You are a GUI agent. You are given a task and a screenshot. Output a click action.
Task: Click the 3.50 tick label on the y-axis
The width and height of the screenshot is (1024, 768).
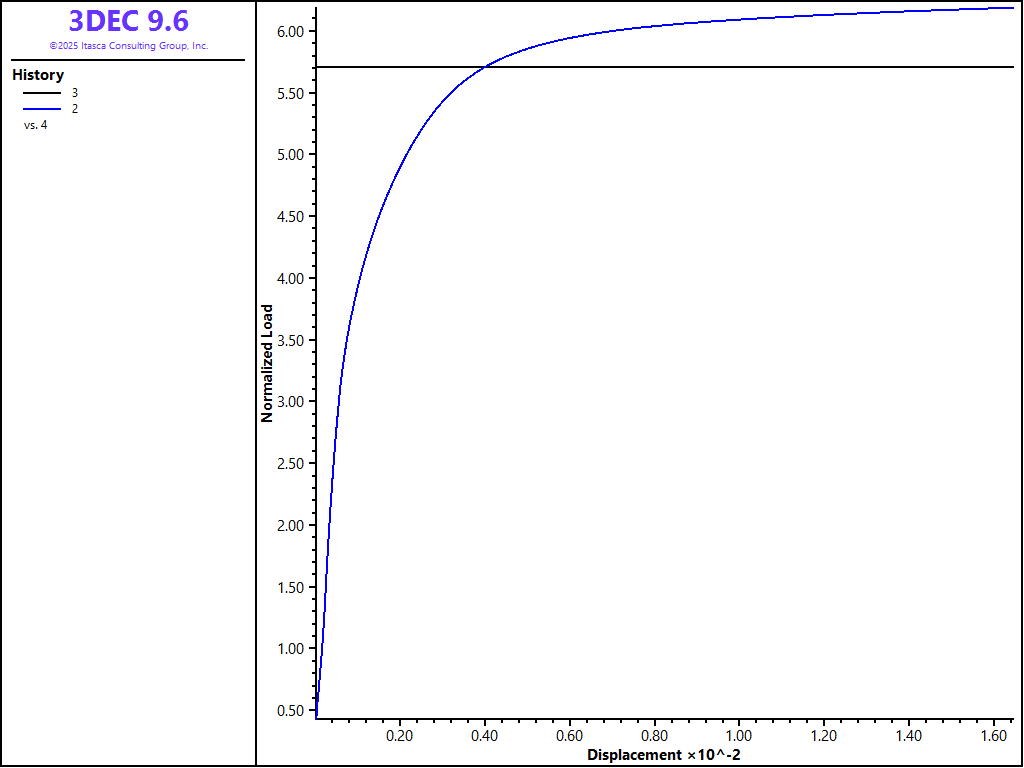click(290, 340)
